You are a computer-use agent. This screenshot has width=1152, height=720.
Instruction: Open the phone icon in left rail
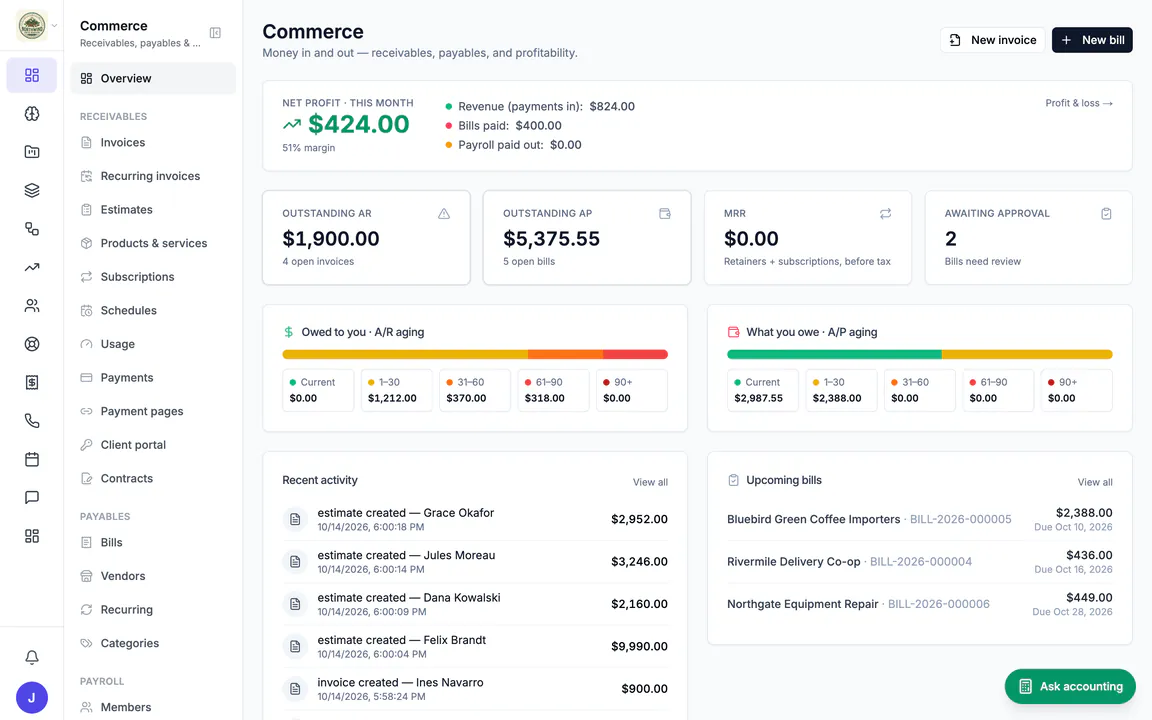[32, 421]
